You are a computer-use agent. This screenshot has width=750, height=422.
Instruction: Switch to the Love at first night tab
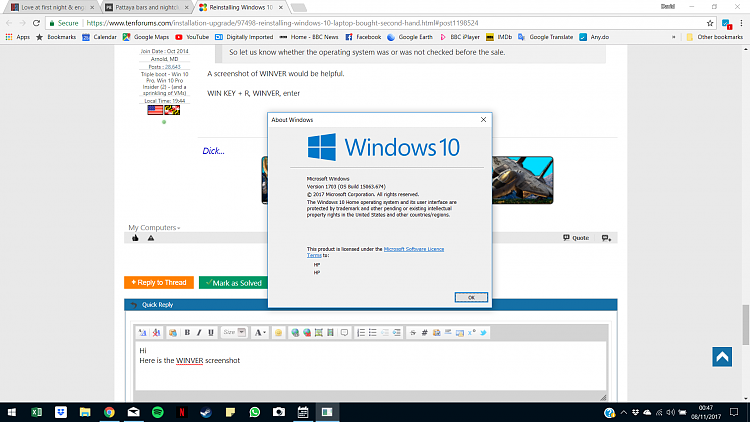point(53,7)
